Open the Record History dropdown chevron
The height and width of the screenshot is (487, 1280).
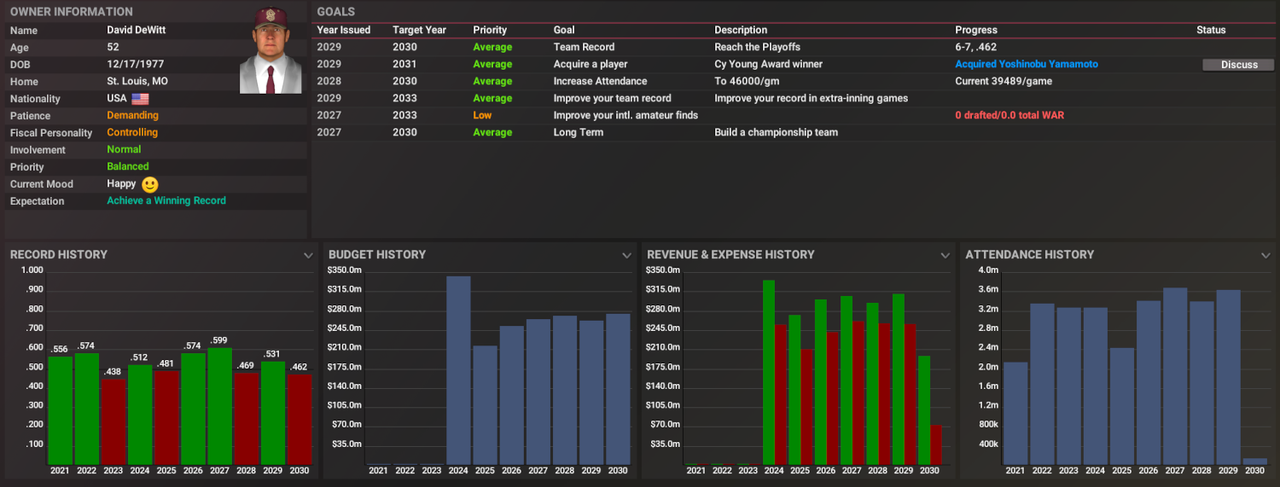tap(308, 255)
